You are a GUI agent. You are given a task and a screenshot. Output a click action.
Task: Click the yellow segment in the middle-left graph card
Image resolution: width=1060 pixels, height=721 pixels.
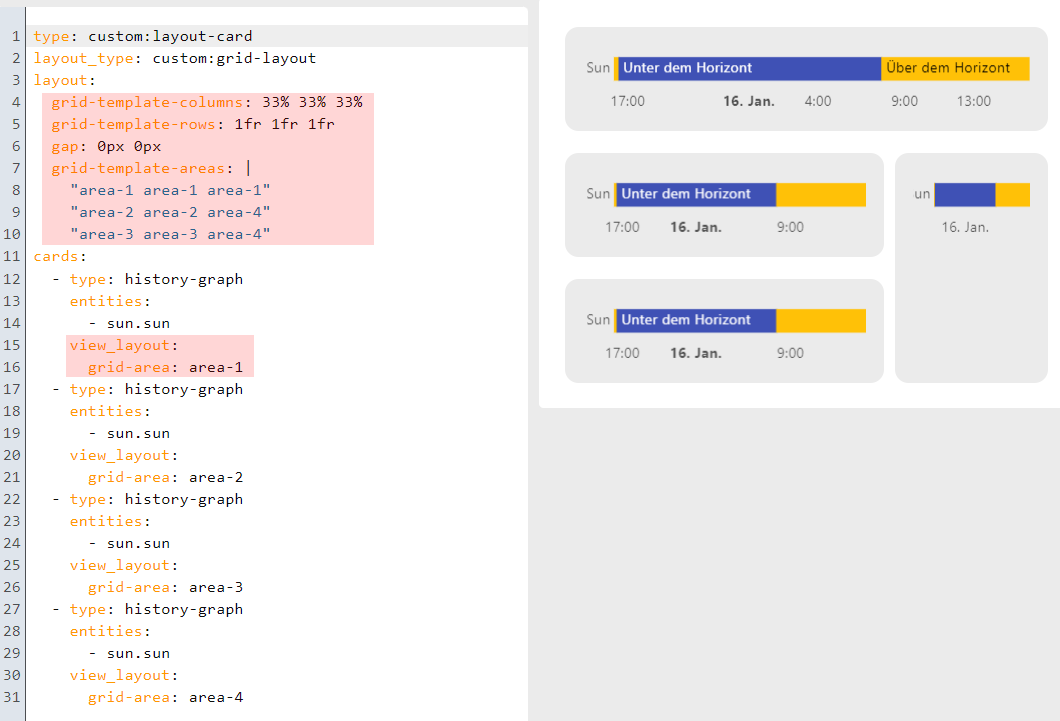(820, 195)
